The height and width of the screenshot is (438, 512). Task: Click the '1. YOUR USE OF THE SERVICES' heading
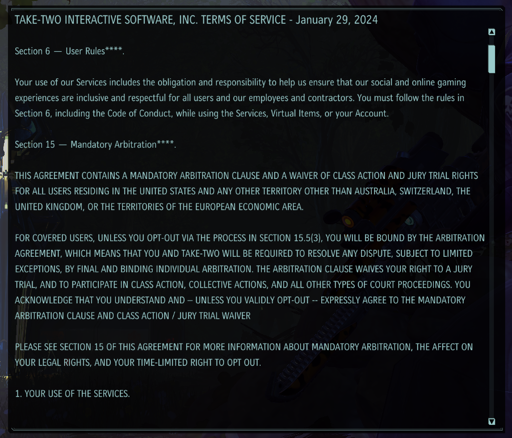[72, 394]
